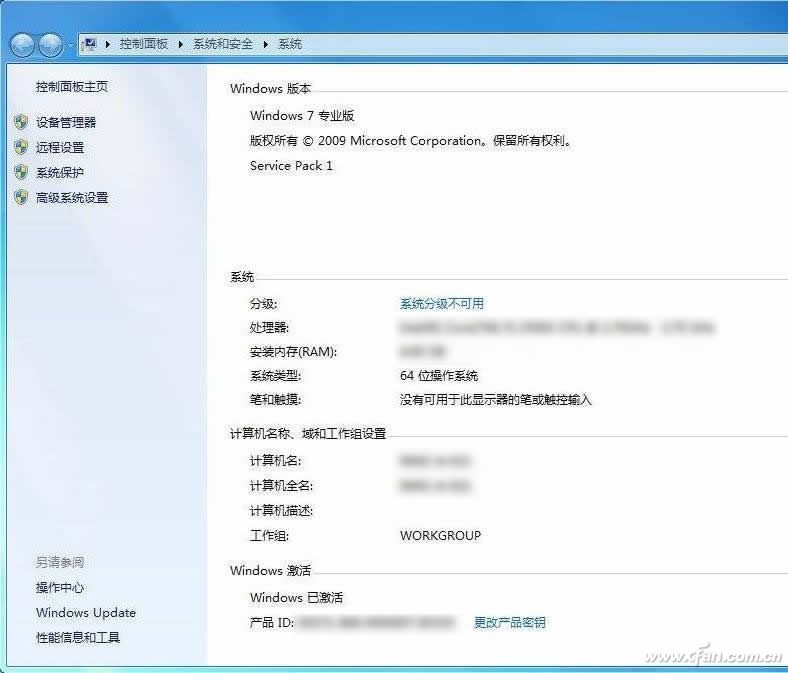Go forward with the Forward arrow button

tap(51, 45)
